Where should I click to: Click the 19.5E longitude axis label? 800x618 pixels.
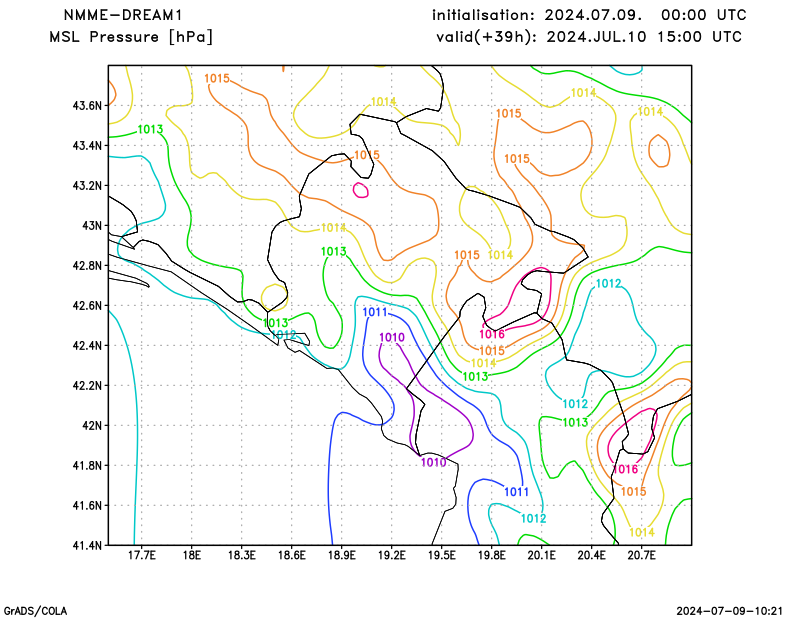tap(441, 555)
